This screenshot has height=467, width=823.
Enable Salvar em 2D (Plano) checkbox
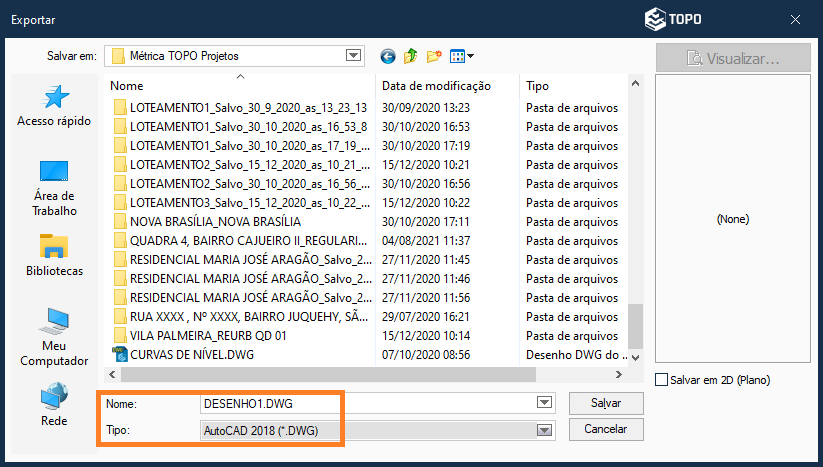661,380
